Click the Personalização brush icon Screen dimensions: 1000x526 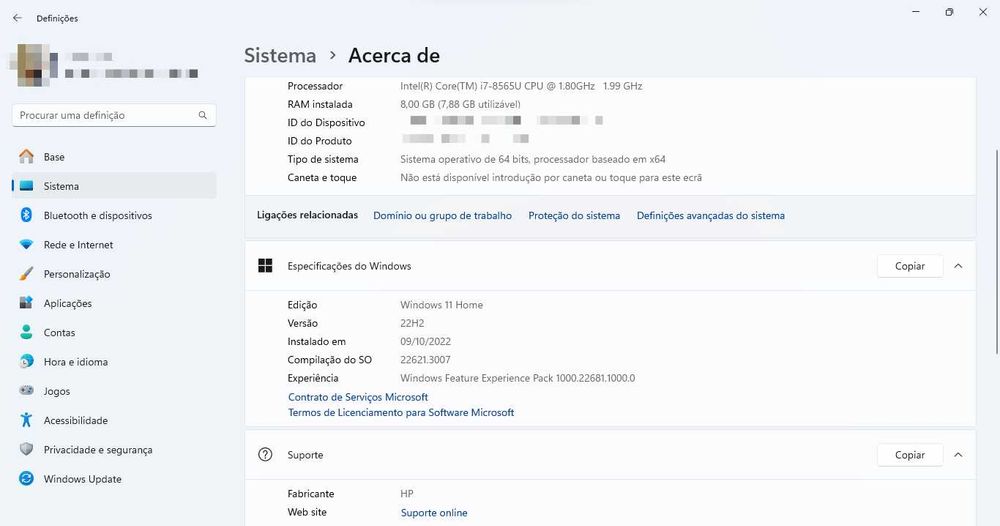coord(26,274)
